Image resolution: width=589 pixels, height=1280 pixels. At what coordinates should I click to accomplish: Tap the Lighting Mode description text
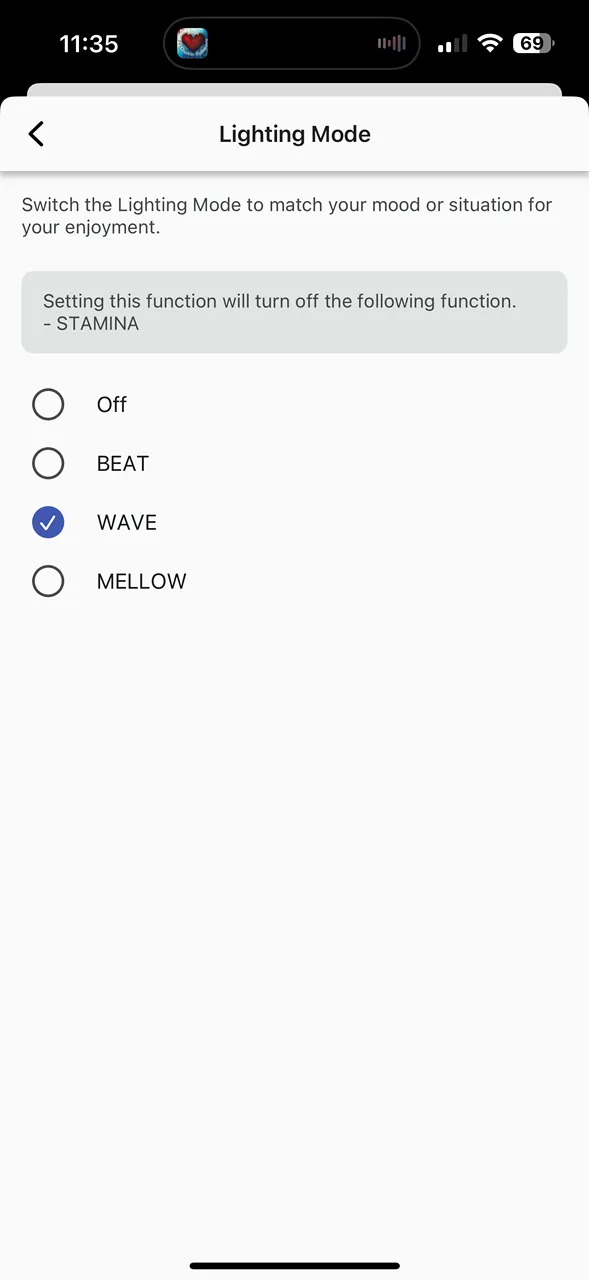click(287, 216)
